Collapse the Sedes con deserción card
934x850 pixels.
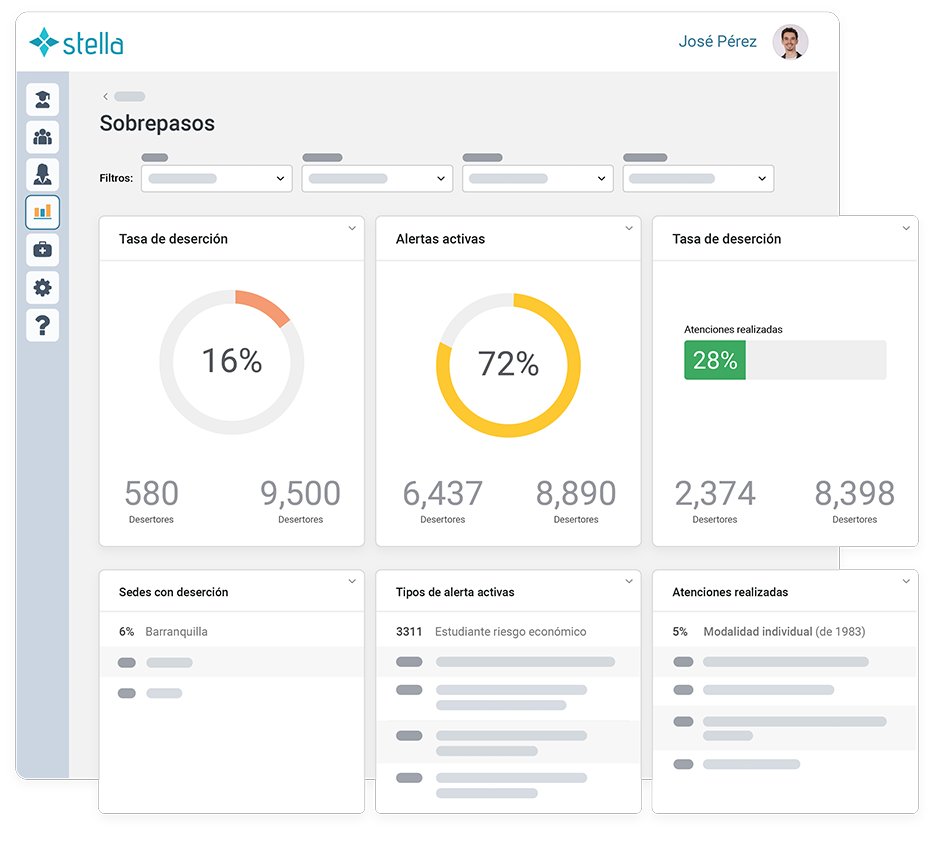point(352,581)
